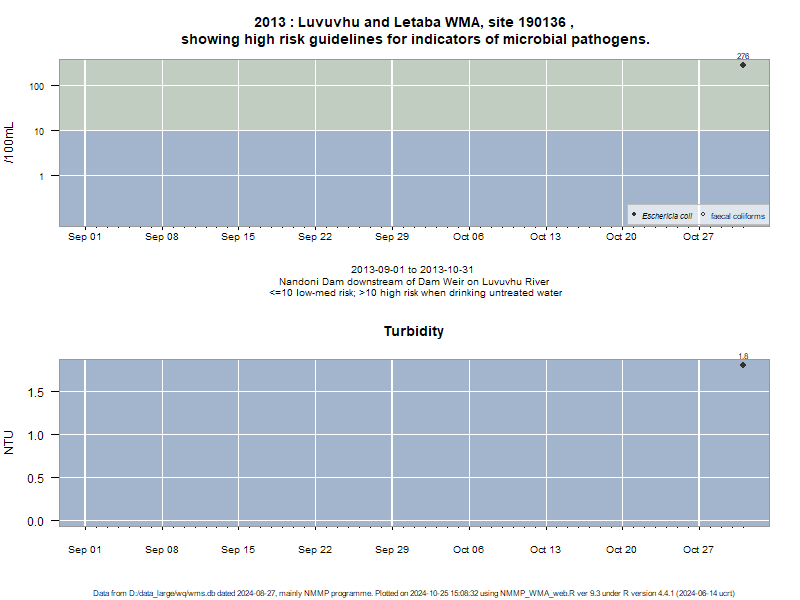Click the data source footer text
800x600 pixels.
[x=414, y=593]
